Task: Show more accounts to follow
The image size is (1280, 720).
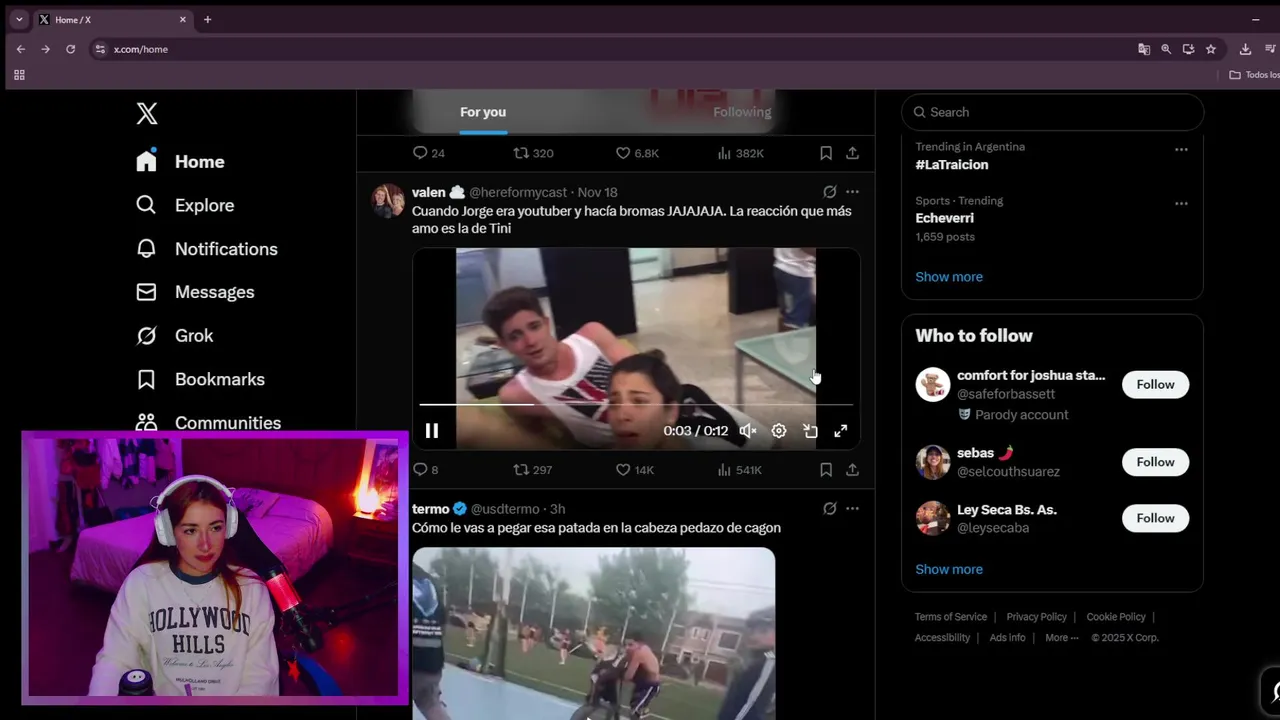Action: [949, 569]
